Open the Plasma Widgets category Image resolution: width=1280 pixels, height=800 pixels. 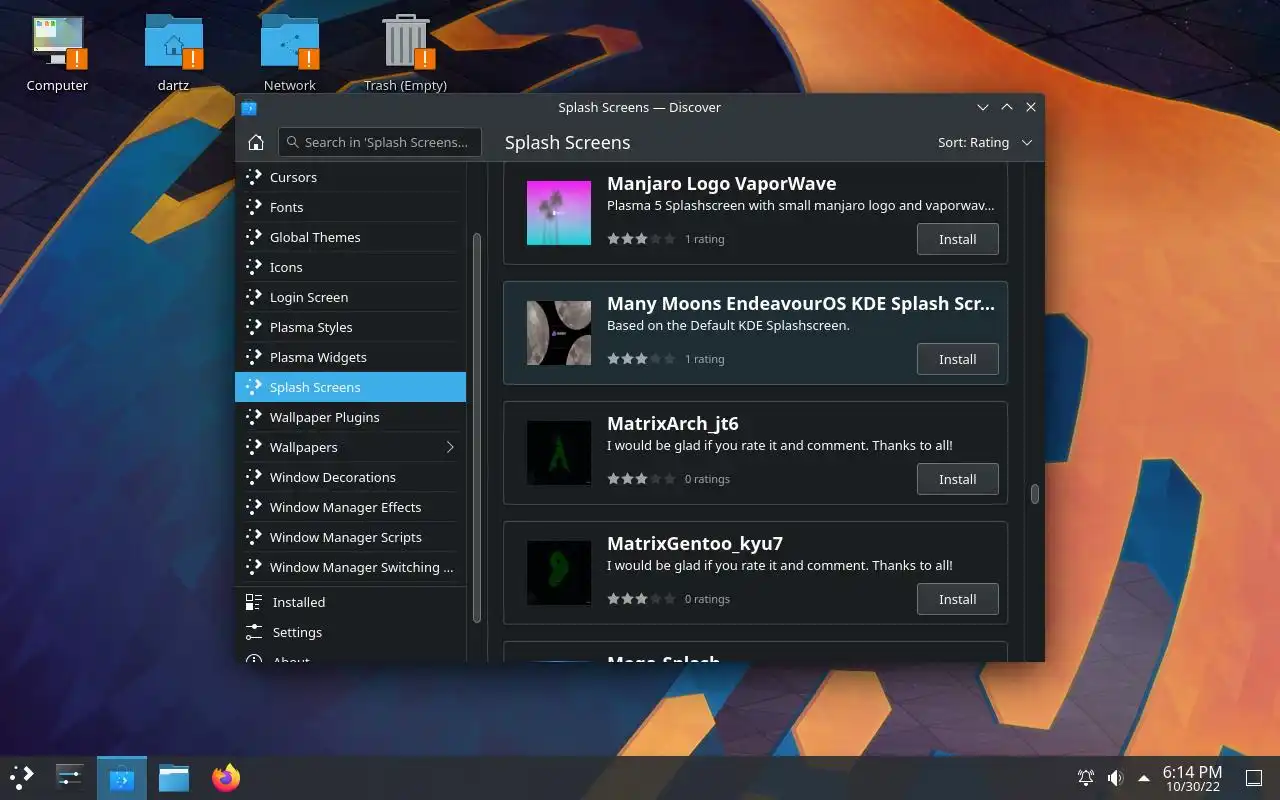350,357
